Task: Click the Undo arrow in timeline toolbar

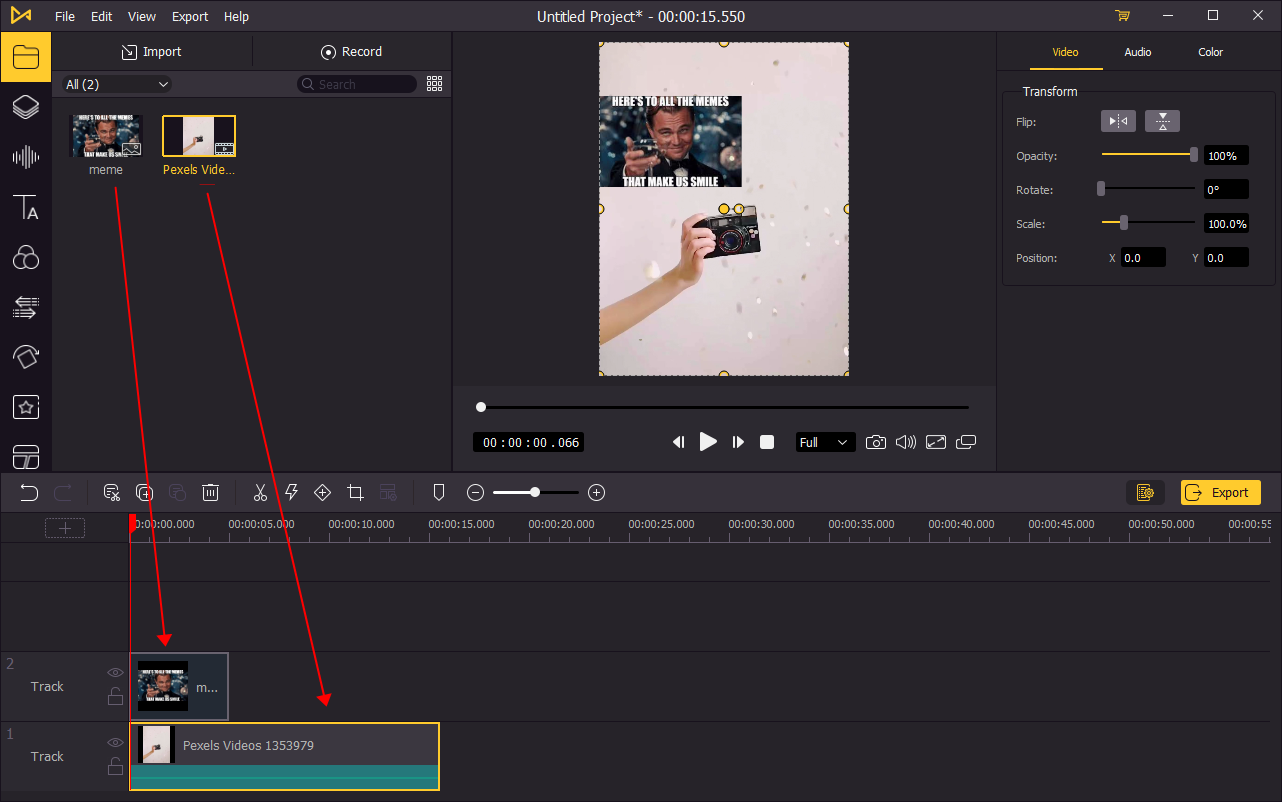Action: tap(29, 492)
